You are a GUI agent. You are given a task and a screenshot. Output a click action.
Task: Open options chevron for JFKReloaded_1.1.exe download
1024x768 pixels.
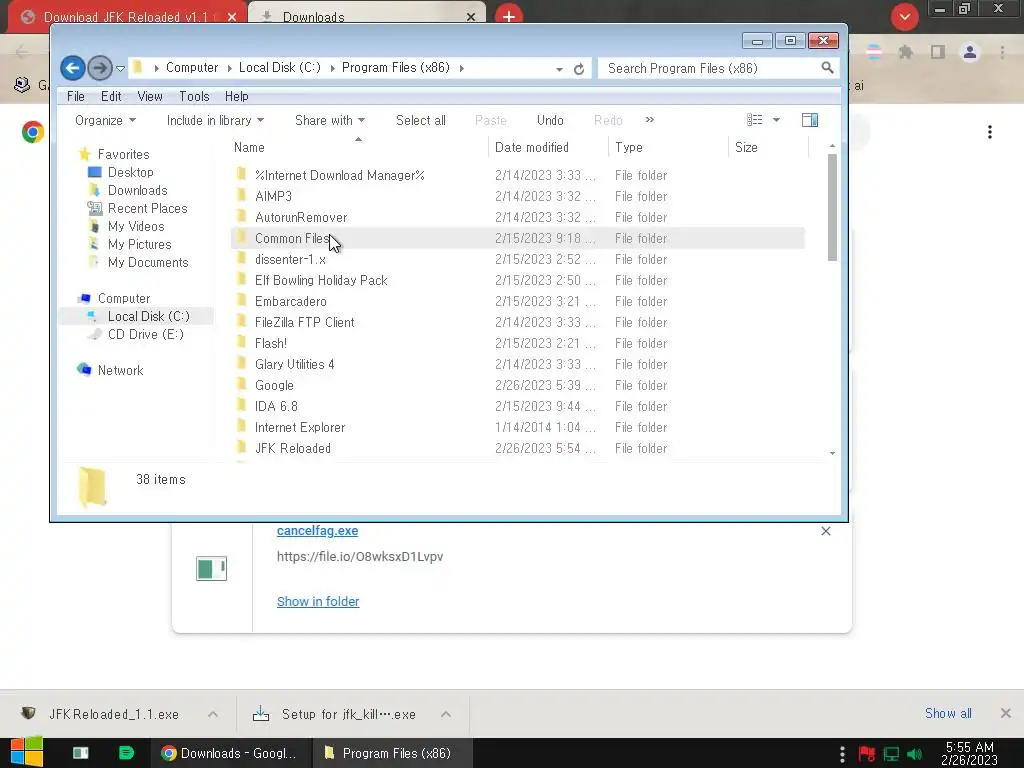(x=213, y=714)
